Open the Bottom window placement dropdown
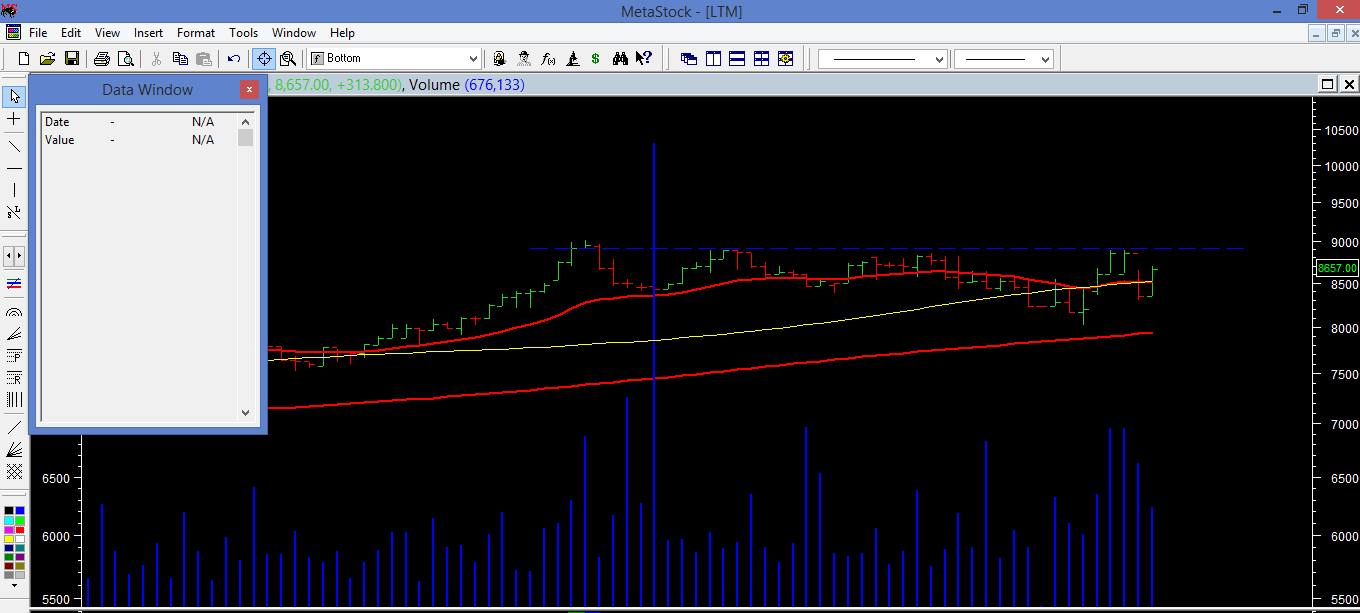 click(x=474, y=59)
